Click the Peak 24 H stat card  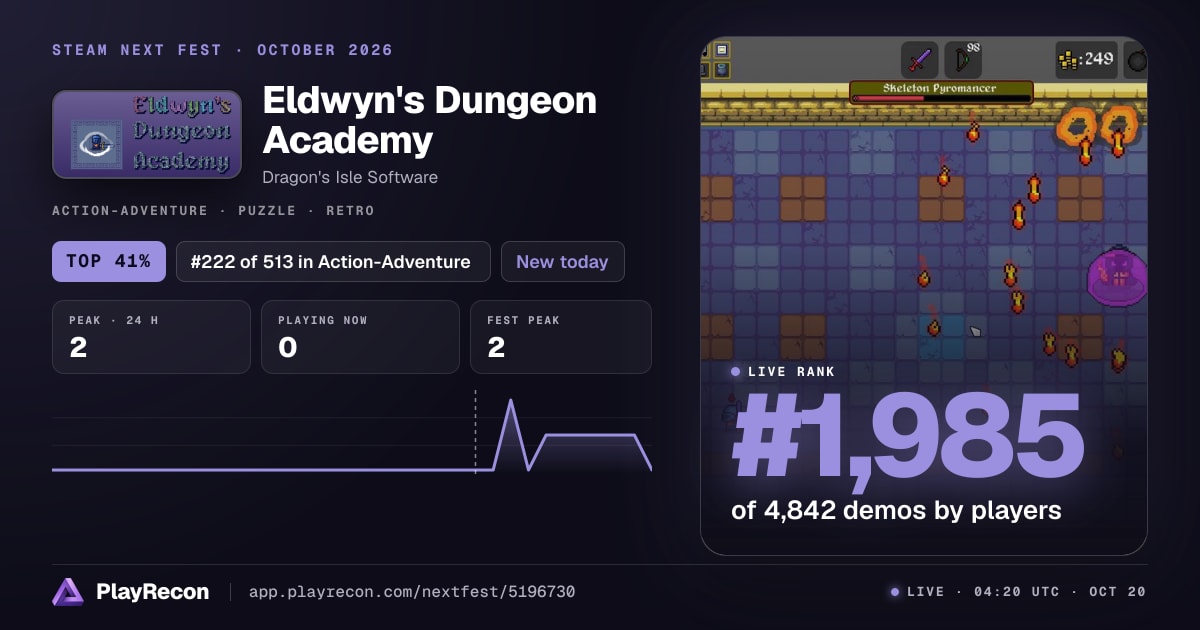[151, 337]
